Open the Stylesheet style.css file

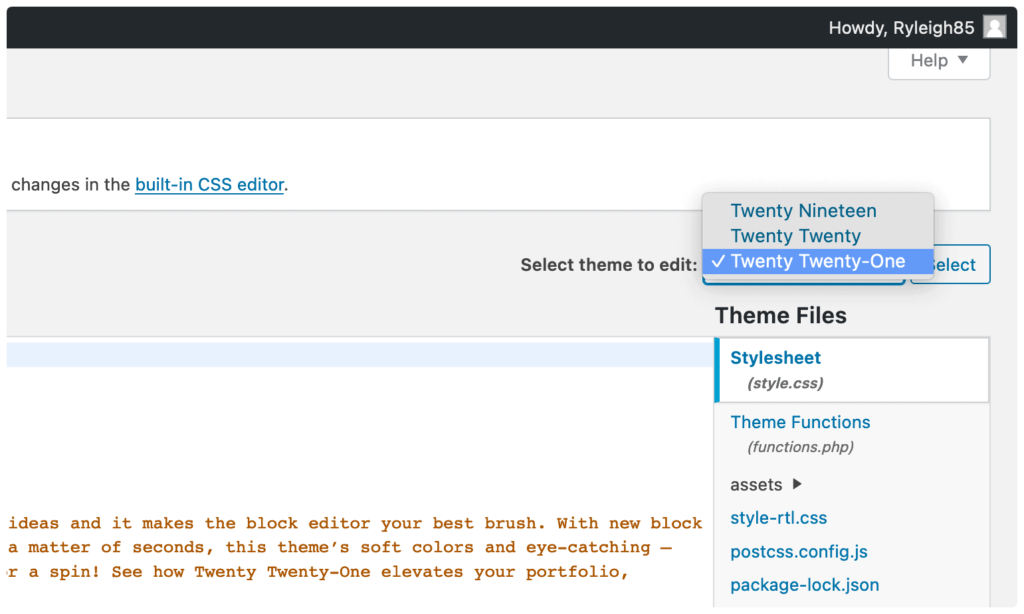pyautogui.click(x=775, y=358)
